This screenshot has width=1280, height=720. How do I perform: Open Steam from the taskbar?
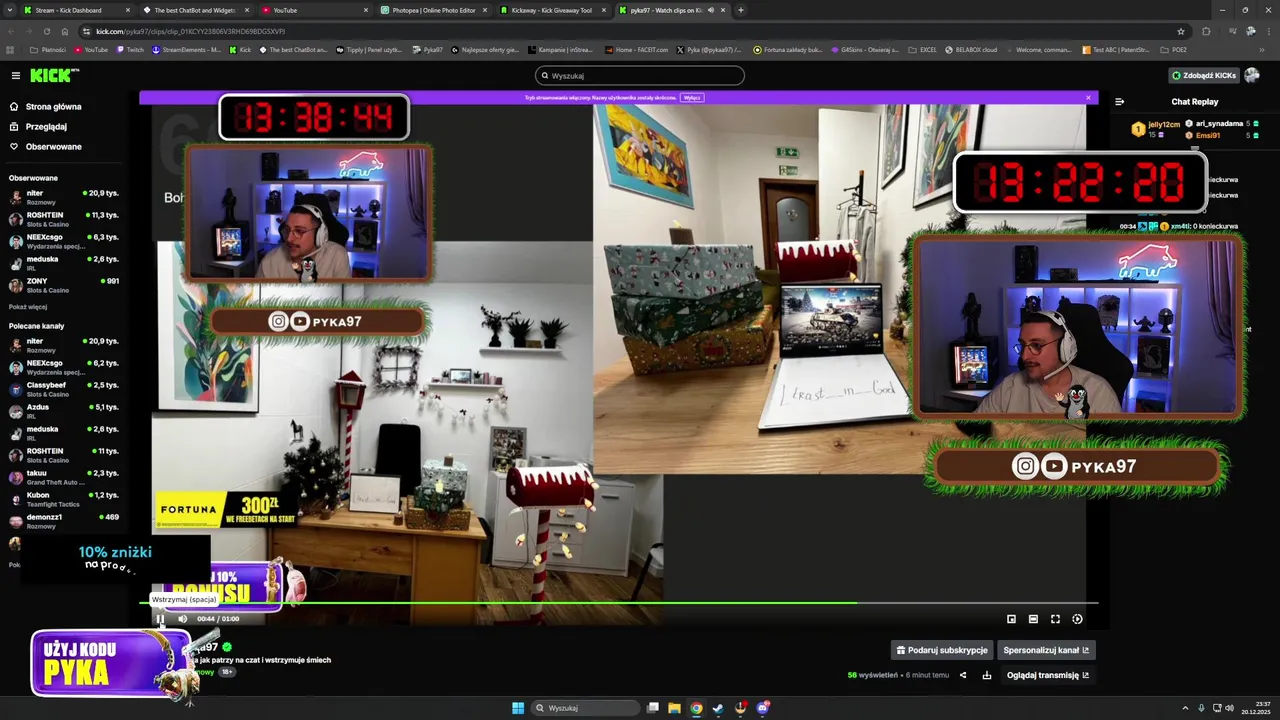tap(718, 708)
